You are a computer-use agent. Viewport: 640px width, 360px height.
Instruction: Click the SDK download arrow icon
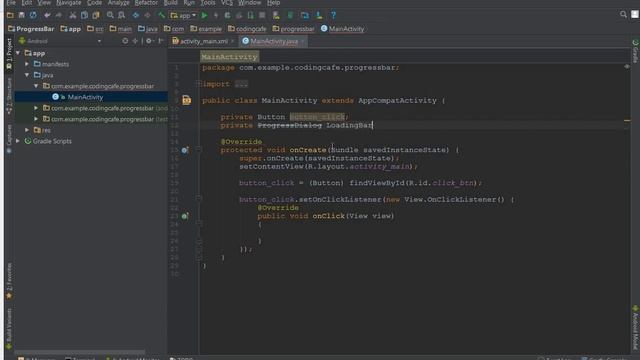pos(319,16)
